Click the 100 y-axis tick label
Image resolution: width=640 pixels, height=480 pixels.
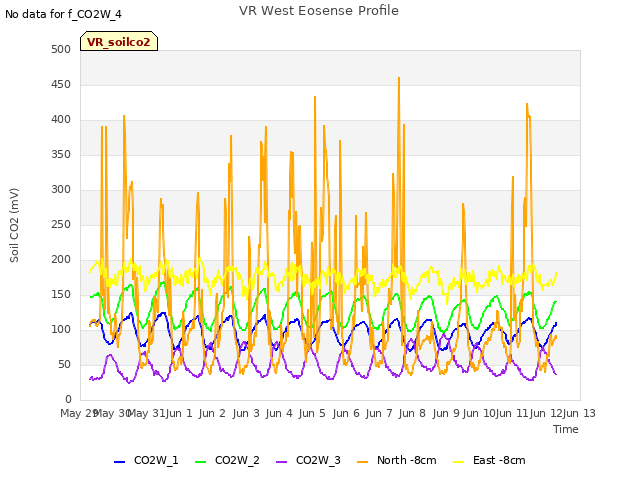click(x=61, y=329)
